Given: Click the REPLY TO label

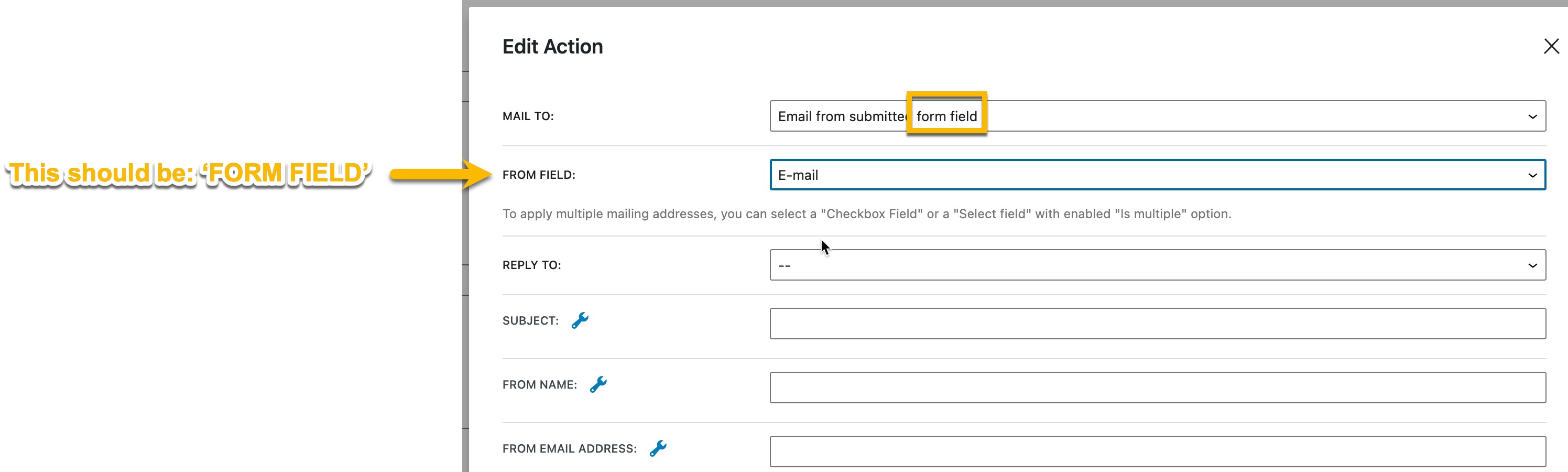Looking at the screenshot, I should (531, 265).
